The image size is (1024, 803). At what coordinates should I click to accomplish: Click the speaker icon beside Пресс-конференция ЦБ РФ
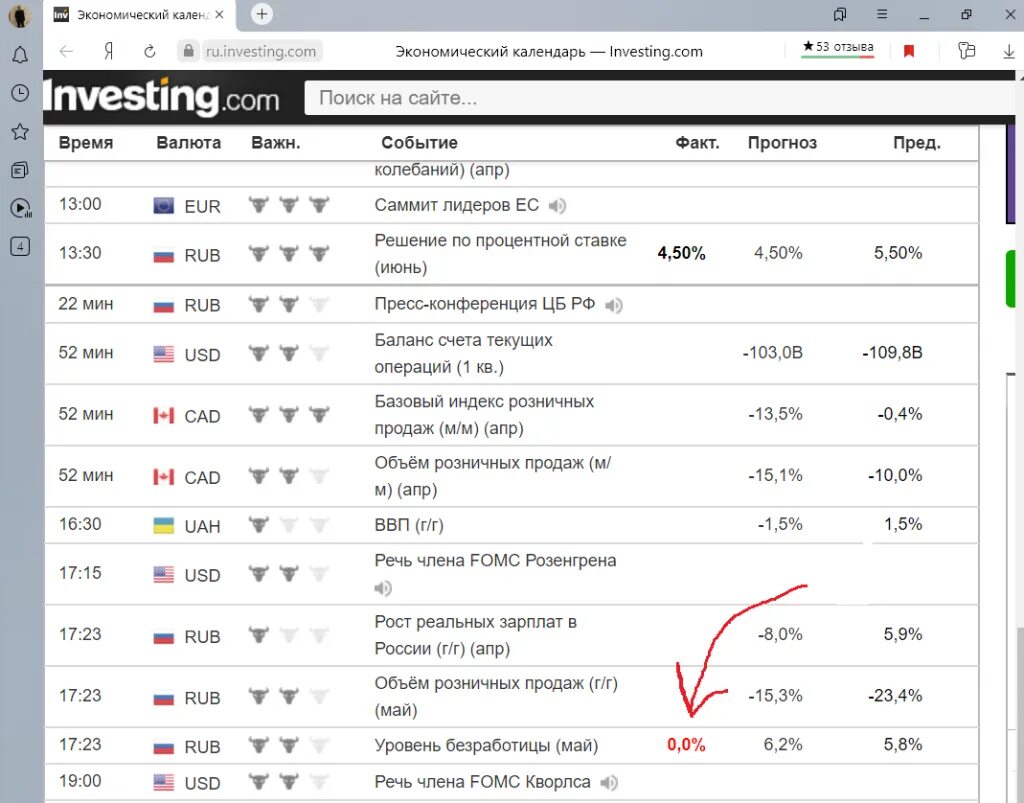click(614, 305)
